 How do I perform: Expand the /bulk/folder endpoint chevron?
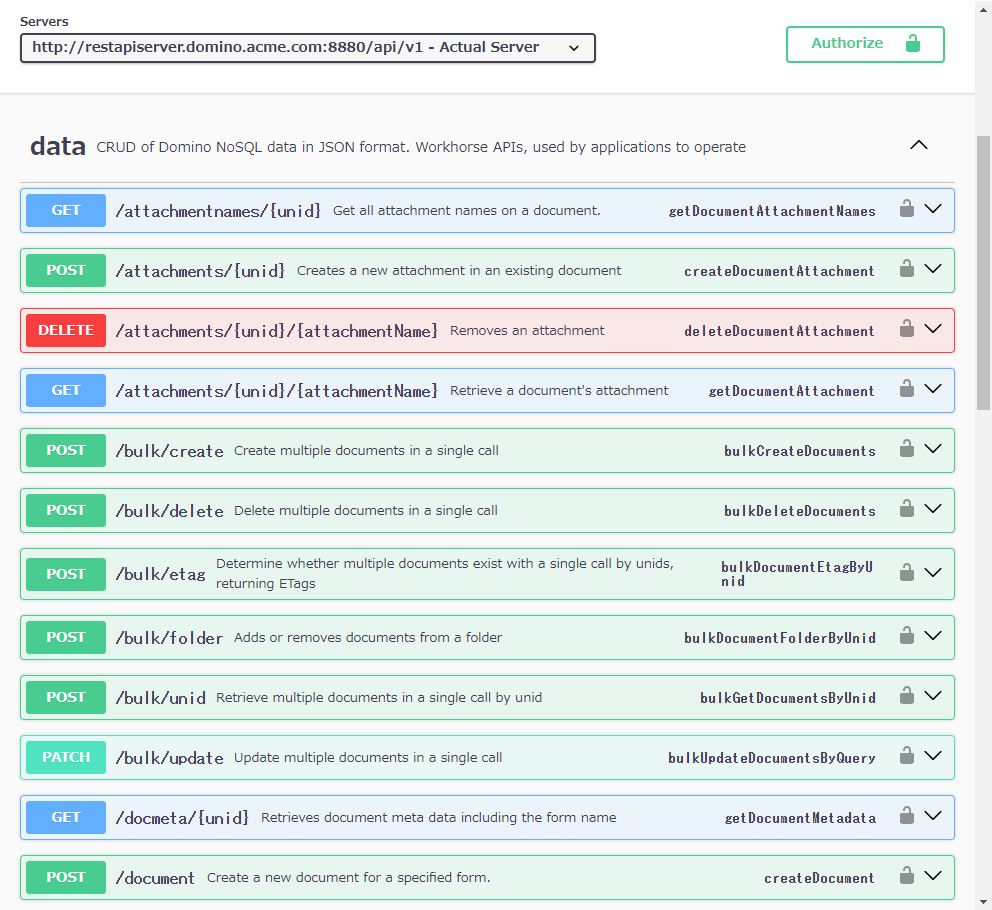pos(934,636)
